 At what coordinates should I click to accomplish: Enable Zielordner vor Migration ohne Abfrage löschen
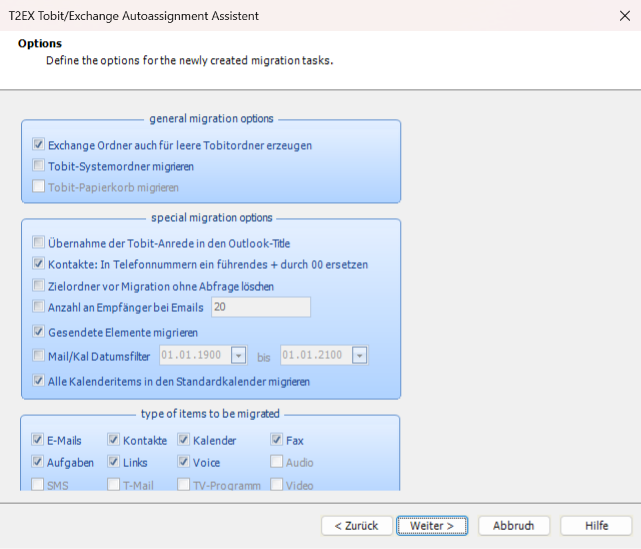click(38, 285)
